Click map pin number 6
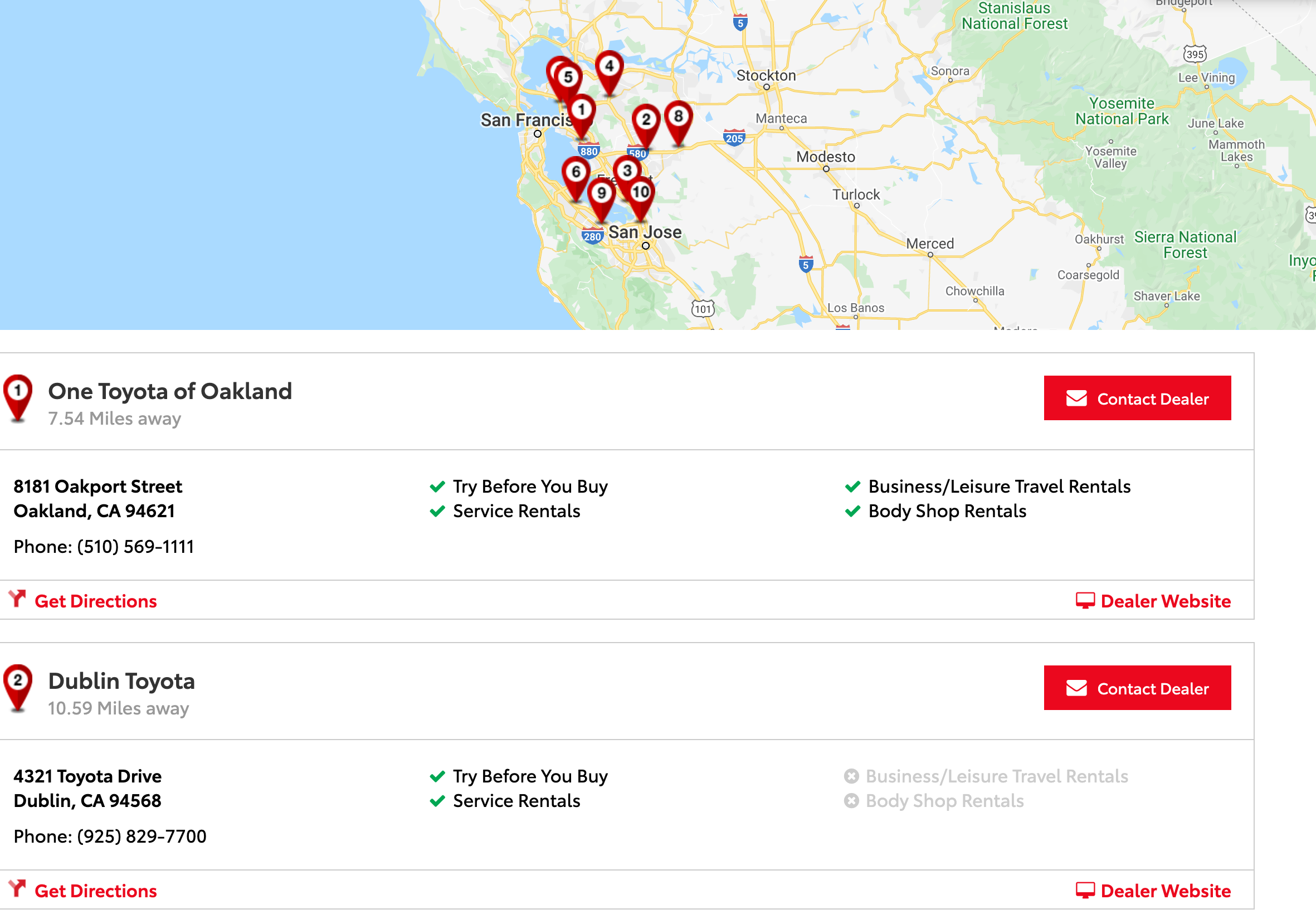The width and height of the screenshot is (1316, 914). [x=576, y=172]
